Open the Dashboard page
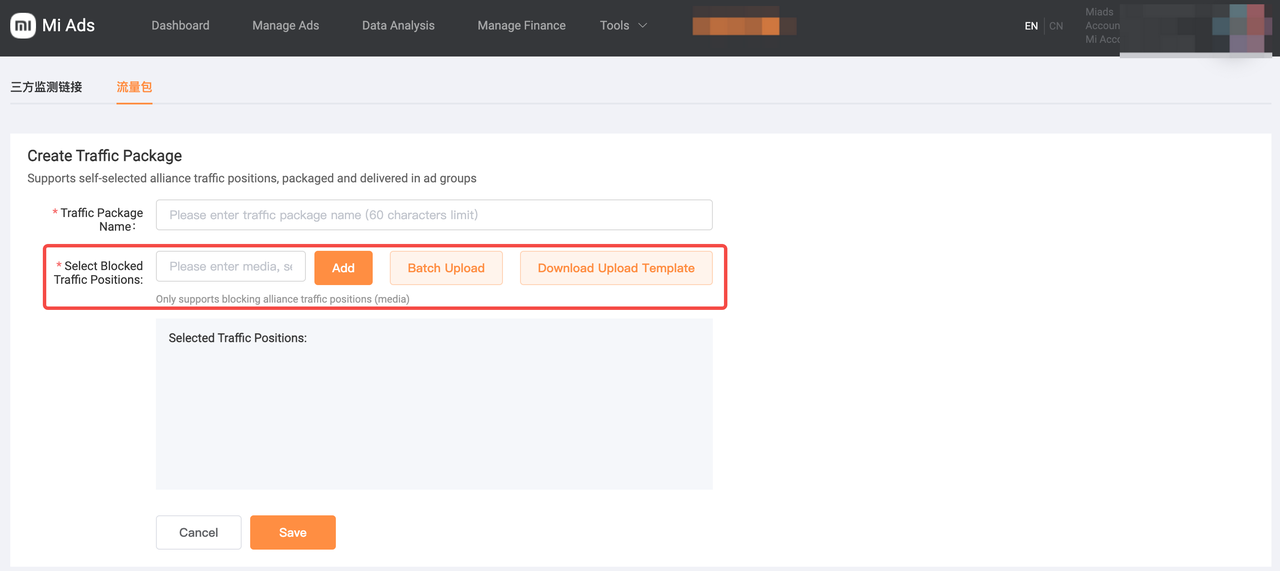The height and width of the screenshot is (571, 1280). (x=180, y=26)
